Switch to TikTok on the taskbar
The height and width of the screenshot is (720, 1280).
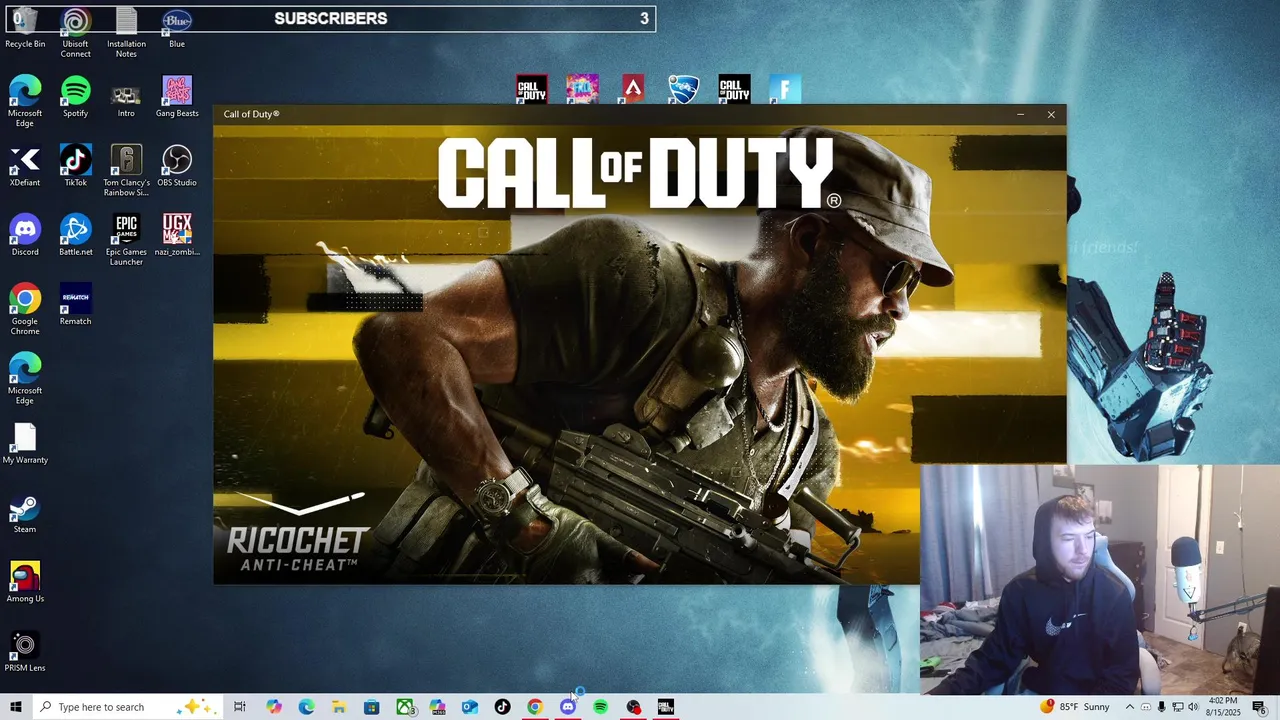coord(502,707)
